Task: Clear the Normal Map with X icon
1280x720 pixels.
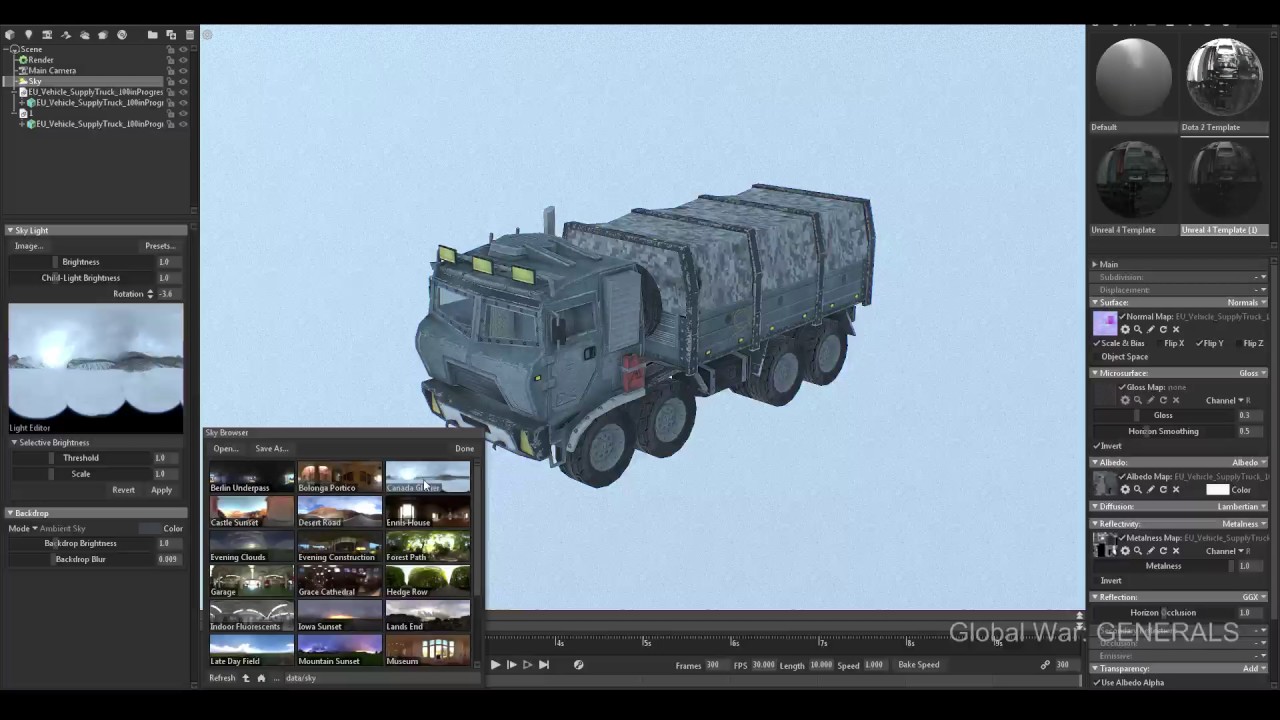Action: [1176, 329]
